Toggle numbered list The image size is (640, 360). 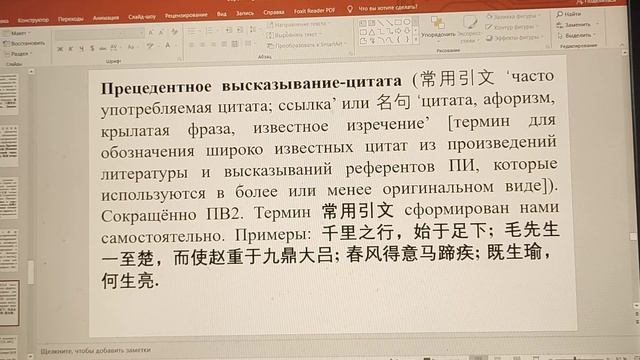tap(210, 31)
